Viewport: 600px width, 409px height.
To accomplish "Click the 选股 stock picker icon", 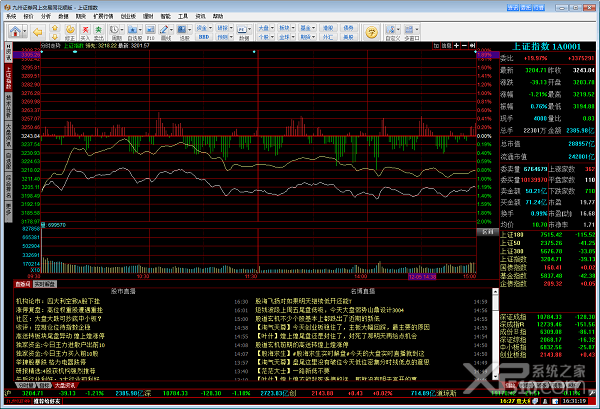I will pos(182,30).
